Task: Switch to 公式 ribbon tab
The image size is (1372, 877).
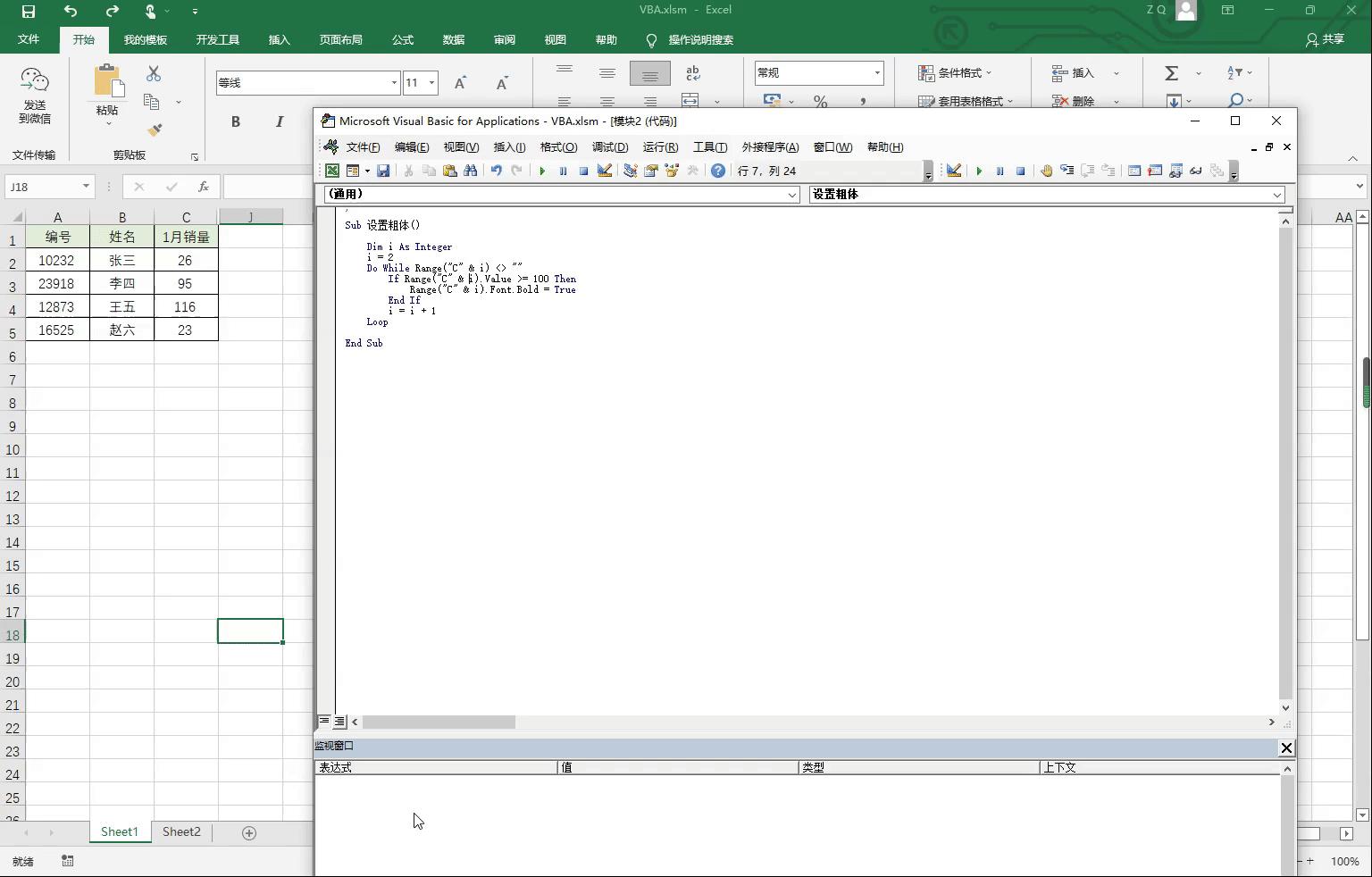Action: coord(403,40)
